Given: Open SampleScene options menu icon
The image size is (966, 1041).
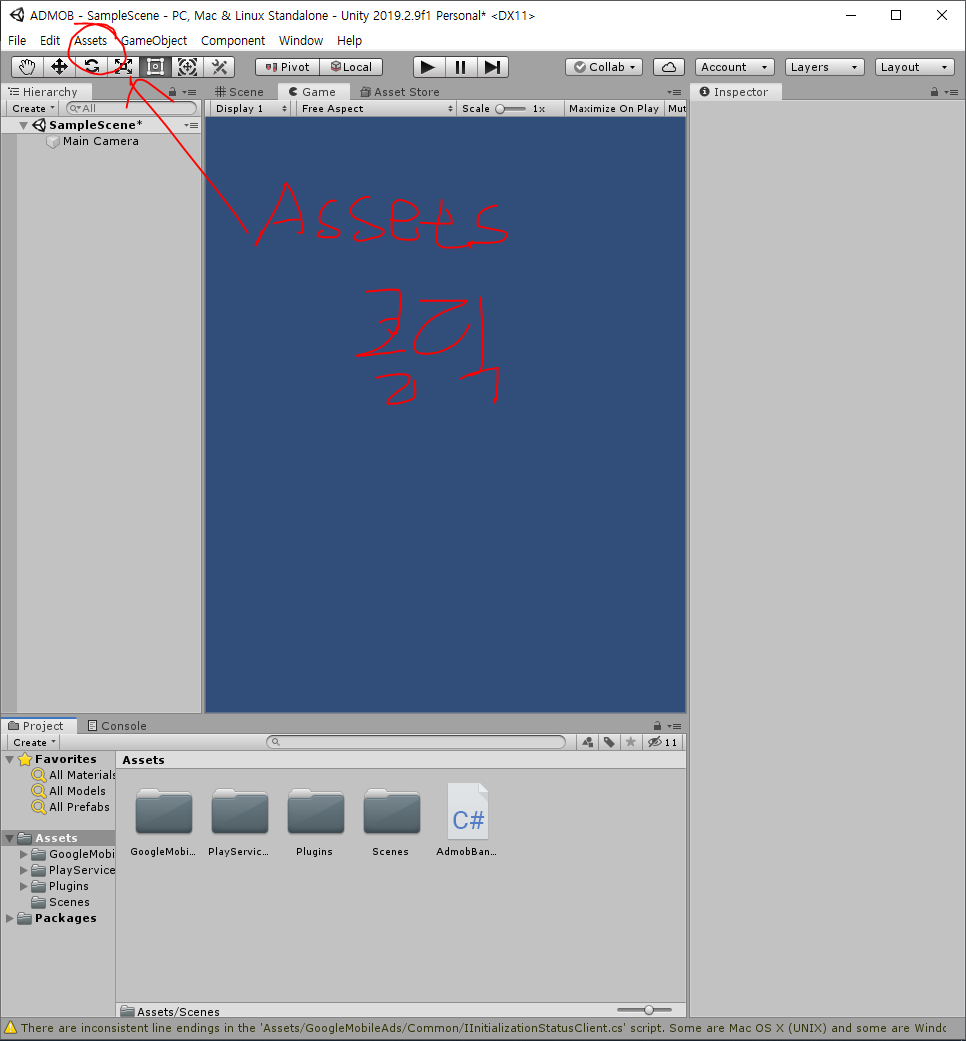Looking at the screenshot, I should (x=192, y=125).
